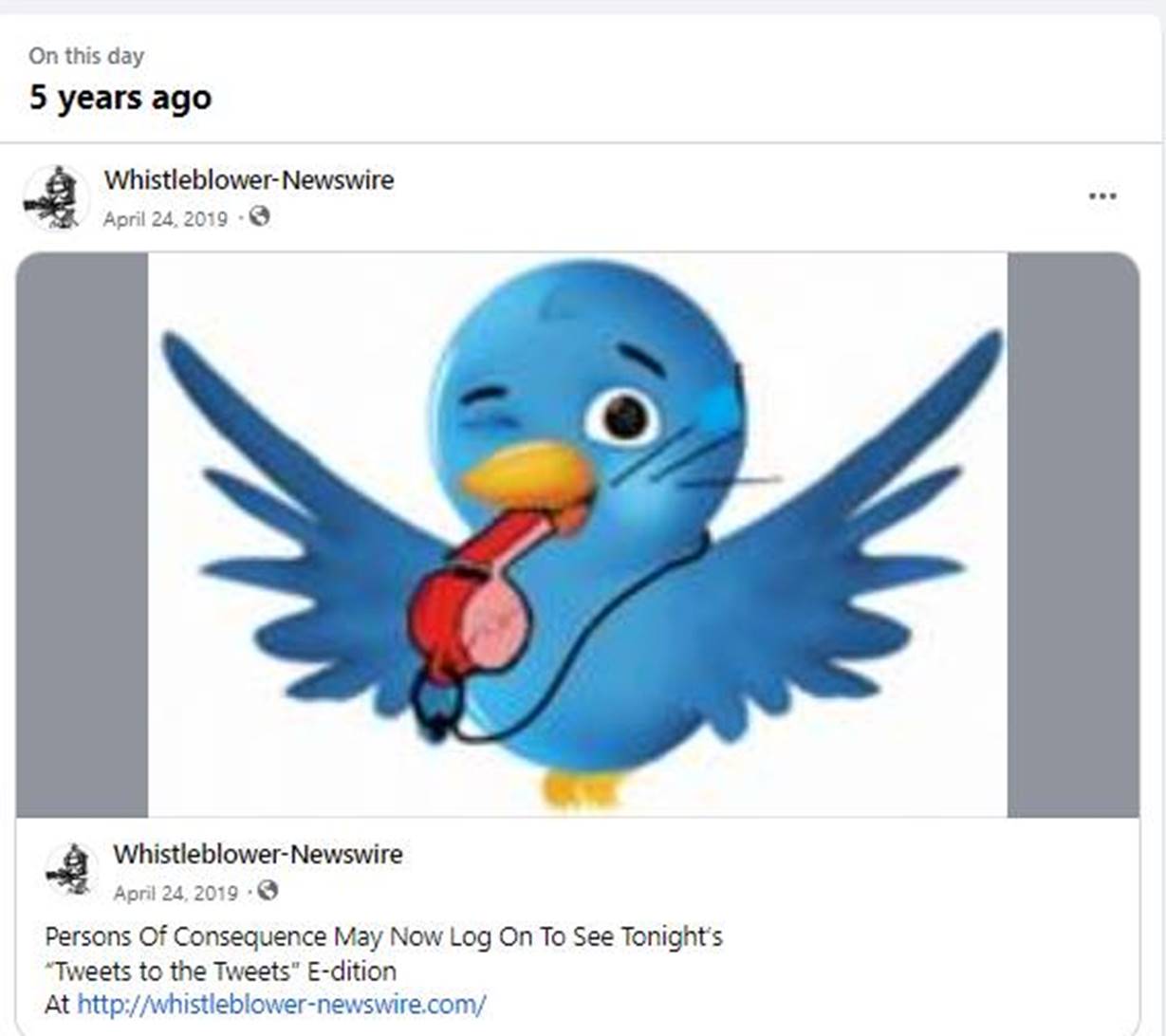Click the left gray margin of the image
This screenshot has width=1166, height=1036.
[82, 534]
